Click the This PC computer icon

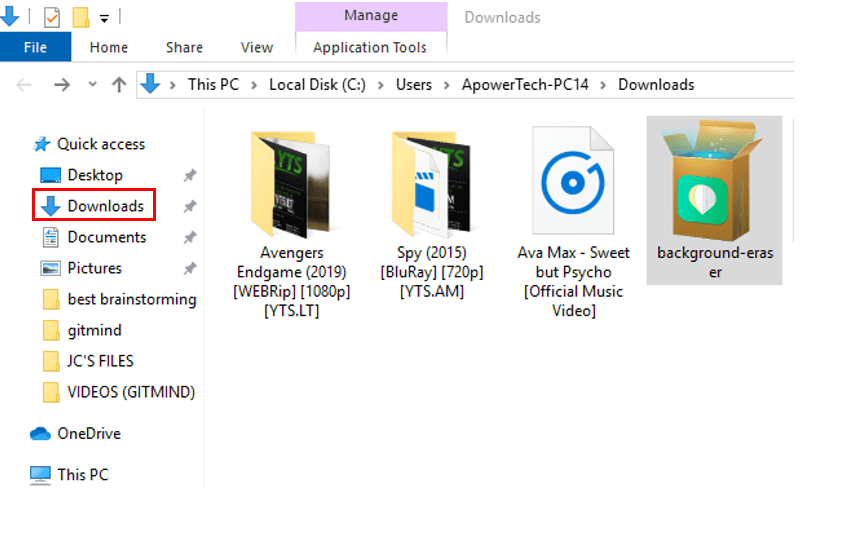(40, 475)
